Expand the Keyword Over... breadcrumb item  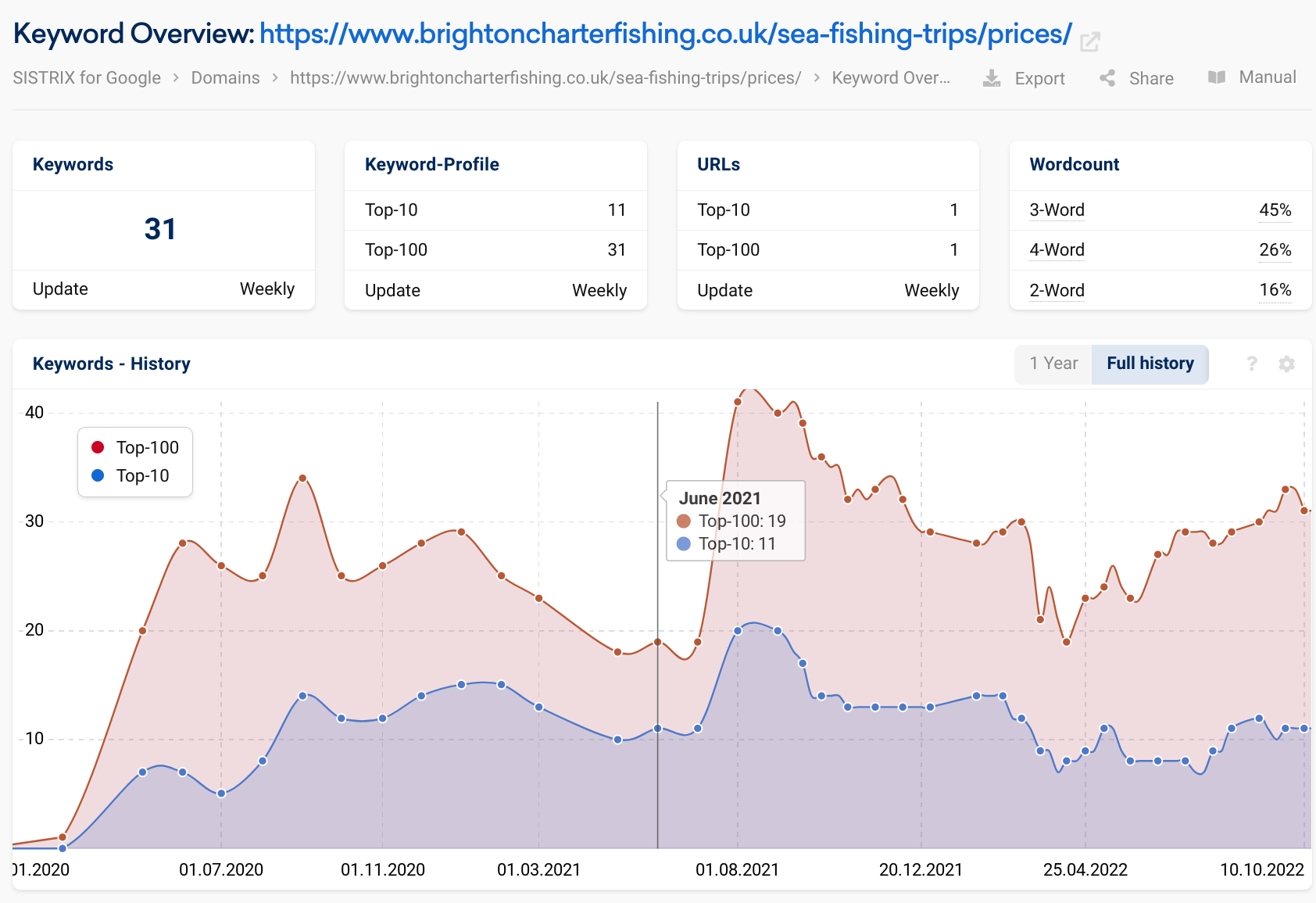coord(892,77)
